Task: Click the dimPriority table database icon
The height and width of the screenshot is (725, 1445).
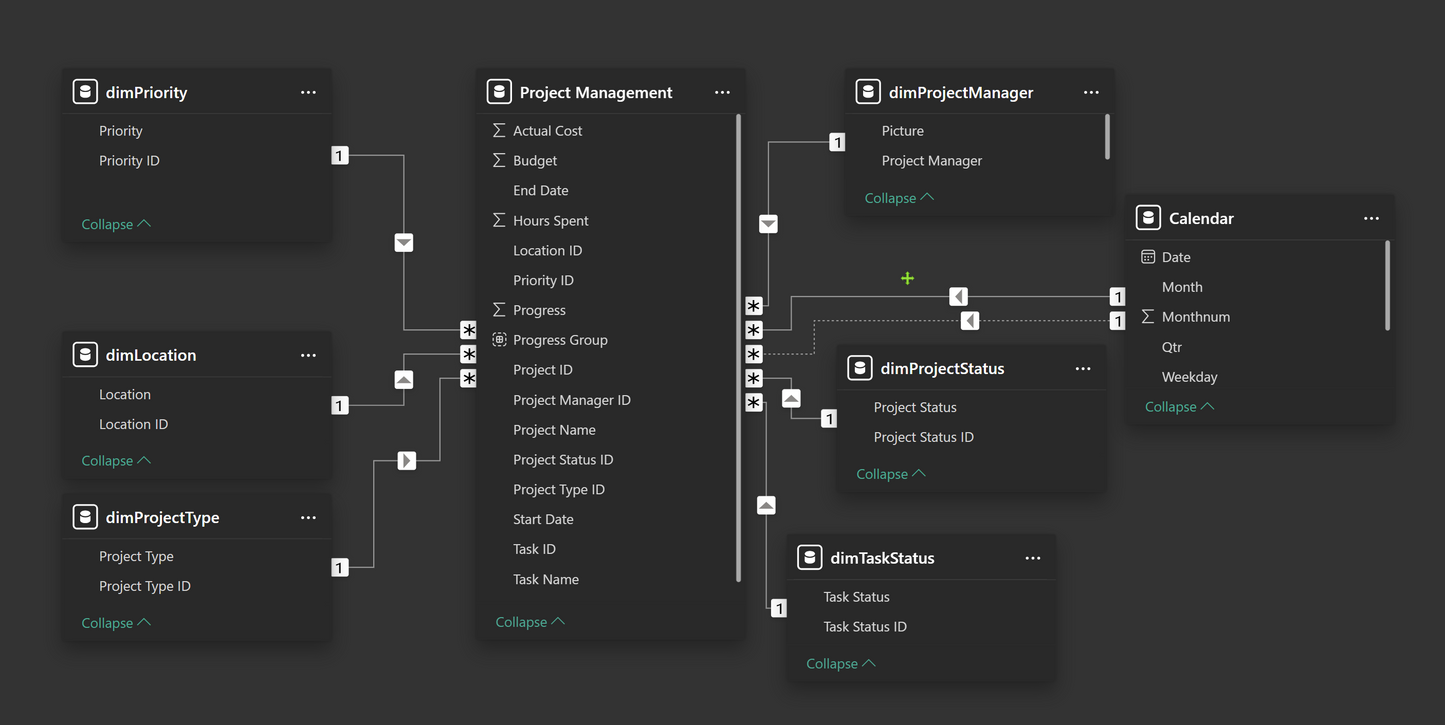Action: [85, 92]
